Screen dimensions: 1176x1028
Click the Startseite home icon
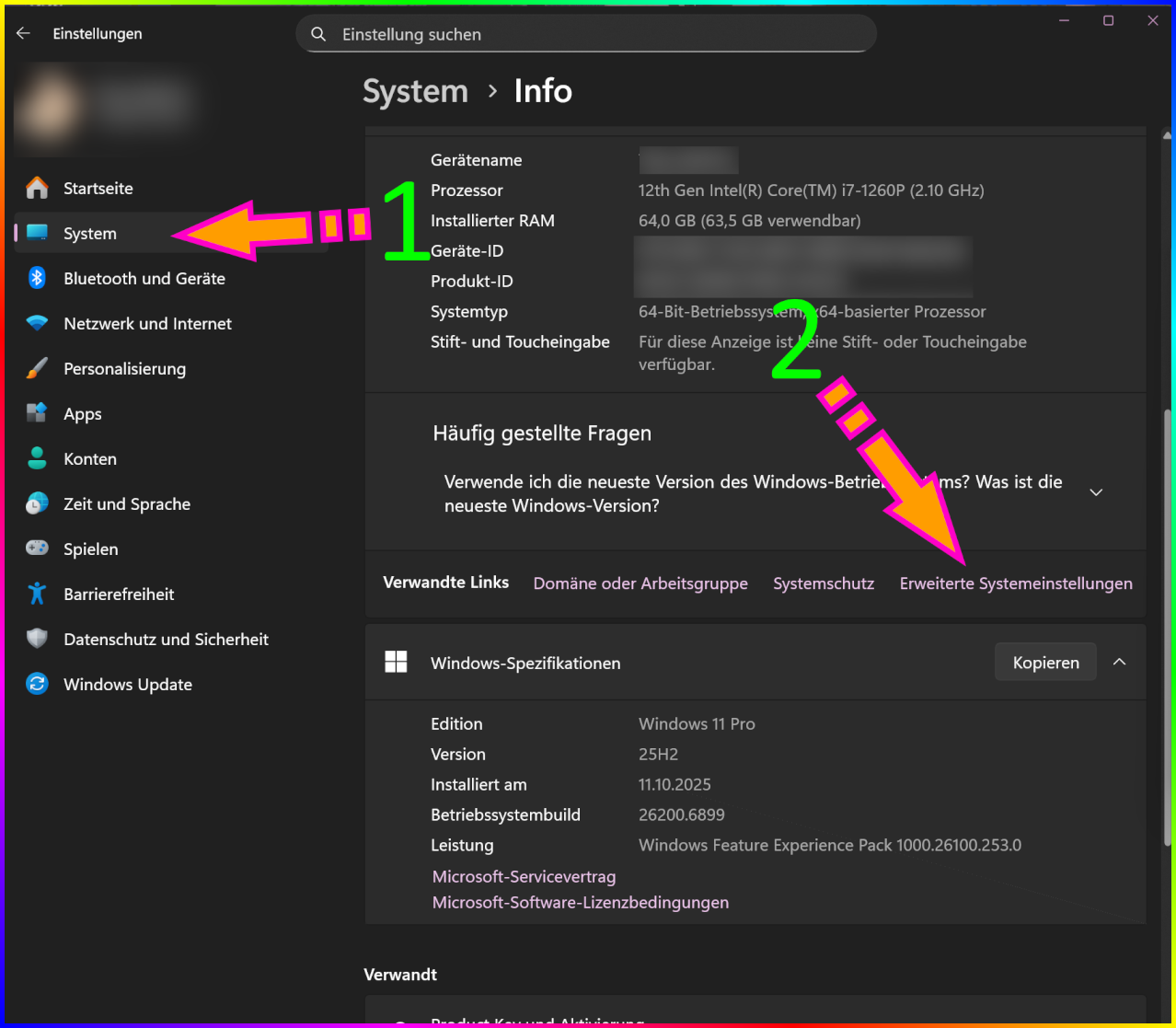[x=37, y=188]
